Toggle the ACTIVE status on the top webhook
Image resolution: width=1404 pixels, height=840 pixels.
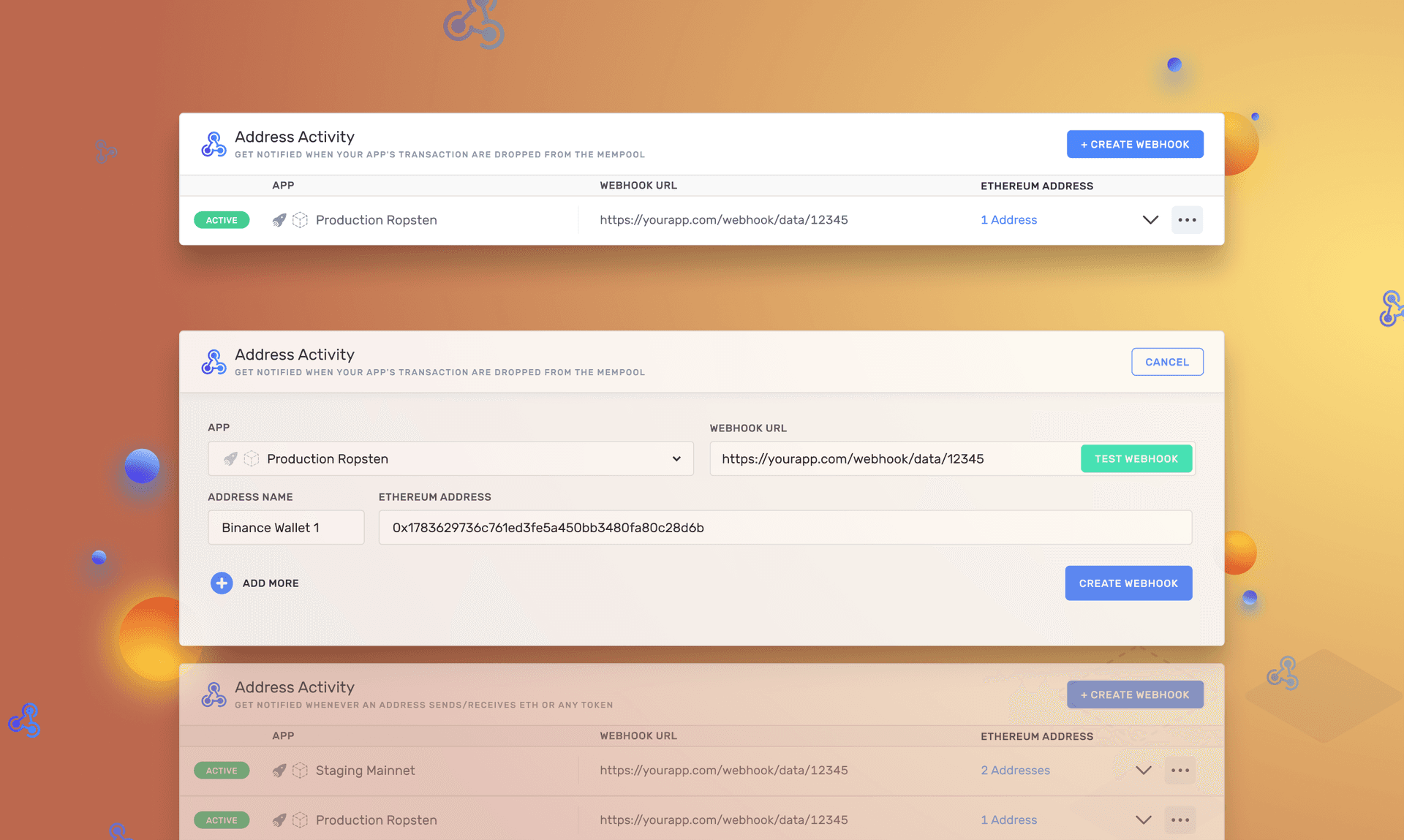(222, 219)
